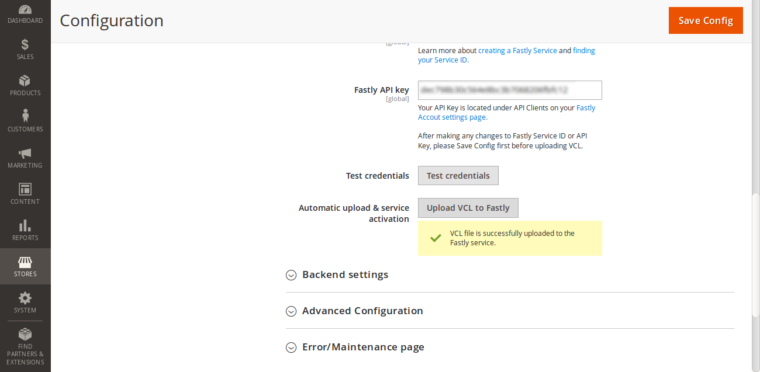Open Find Partners & Extensions icon
The height and width of the screenshot is (372, 760).
click(25, 334)
